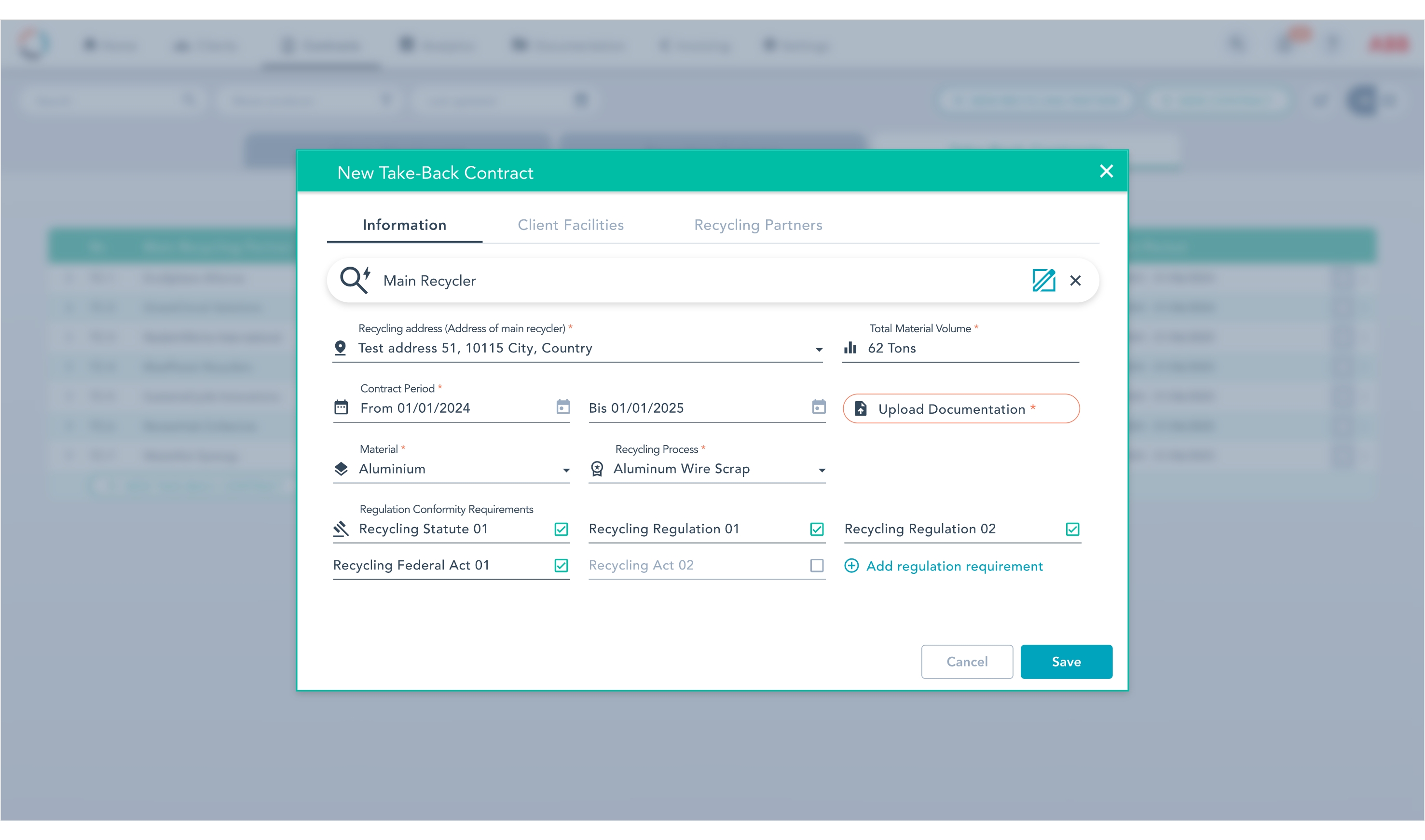The image size is (1425, 840).
Task: Click the Main Recycler search magnifier icon
Action: tap(355, 280)
